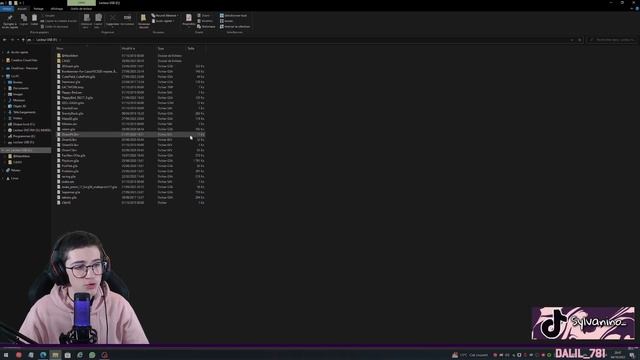Click the search box in Explorer
The height and width of the screenshot is (360, 640).
pos(612,40)
